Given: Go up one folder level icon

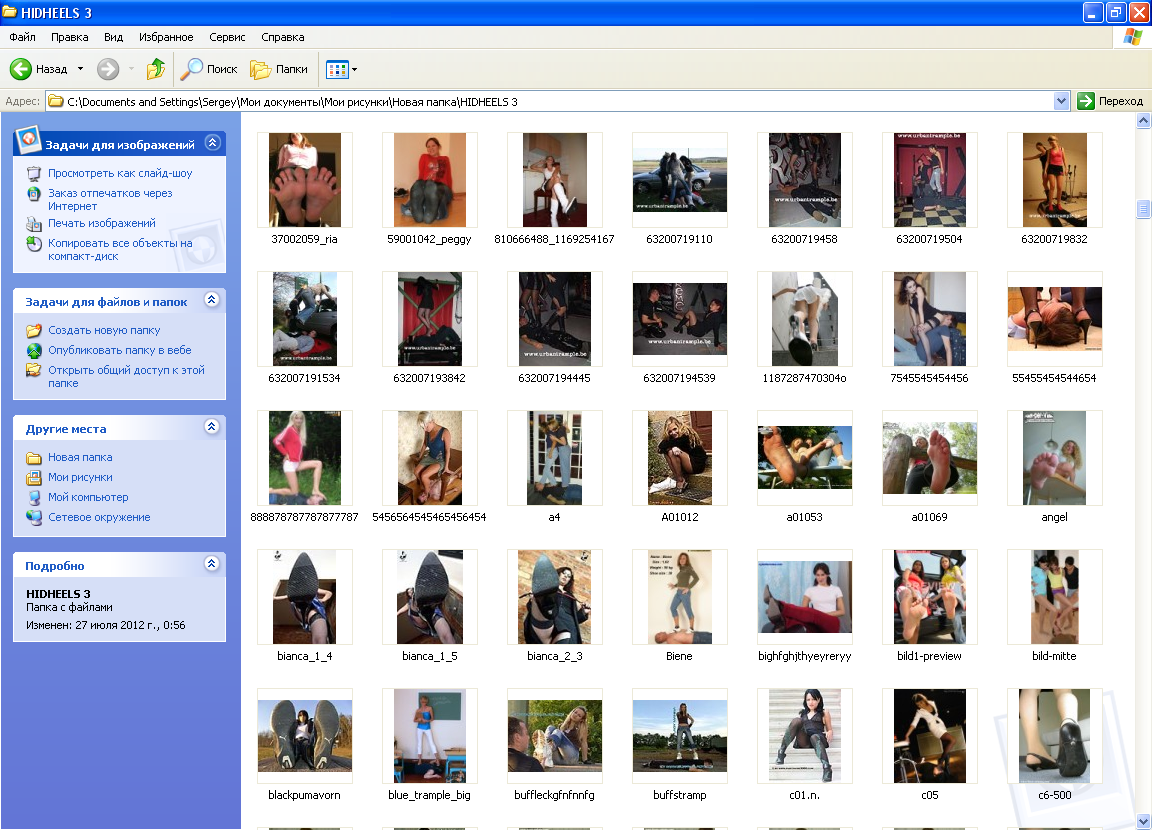Looking at the screenshot, I should tap(156, 69).
